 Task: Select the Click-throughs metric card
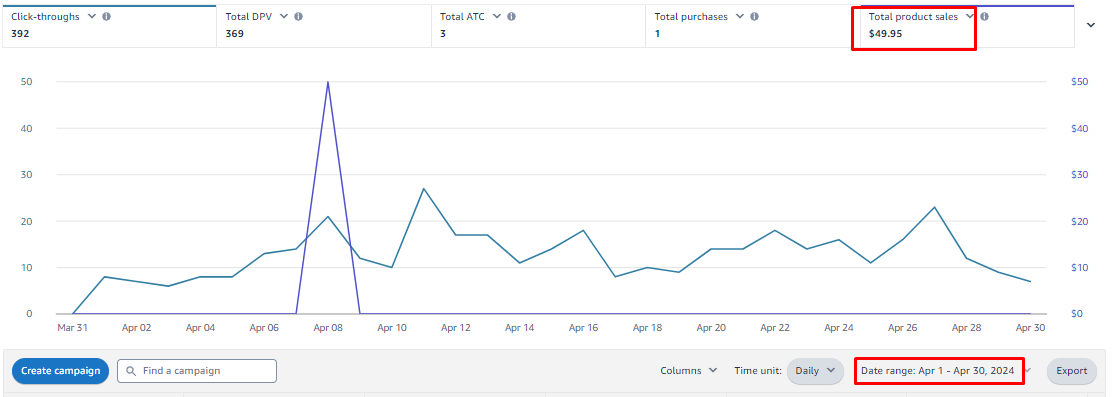coord(109,26)
